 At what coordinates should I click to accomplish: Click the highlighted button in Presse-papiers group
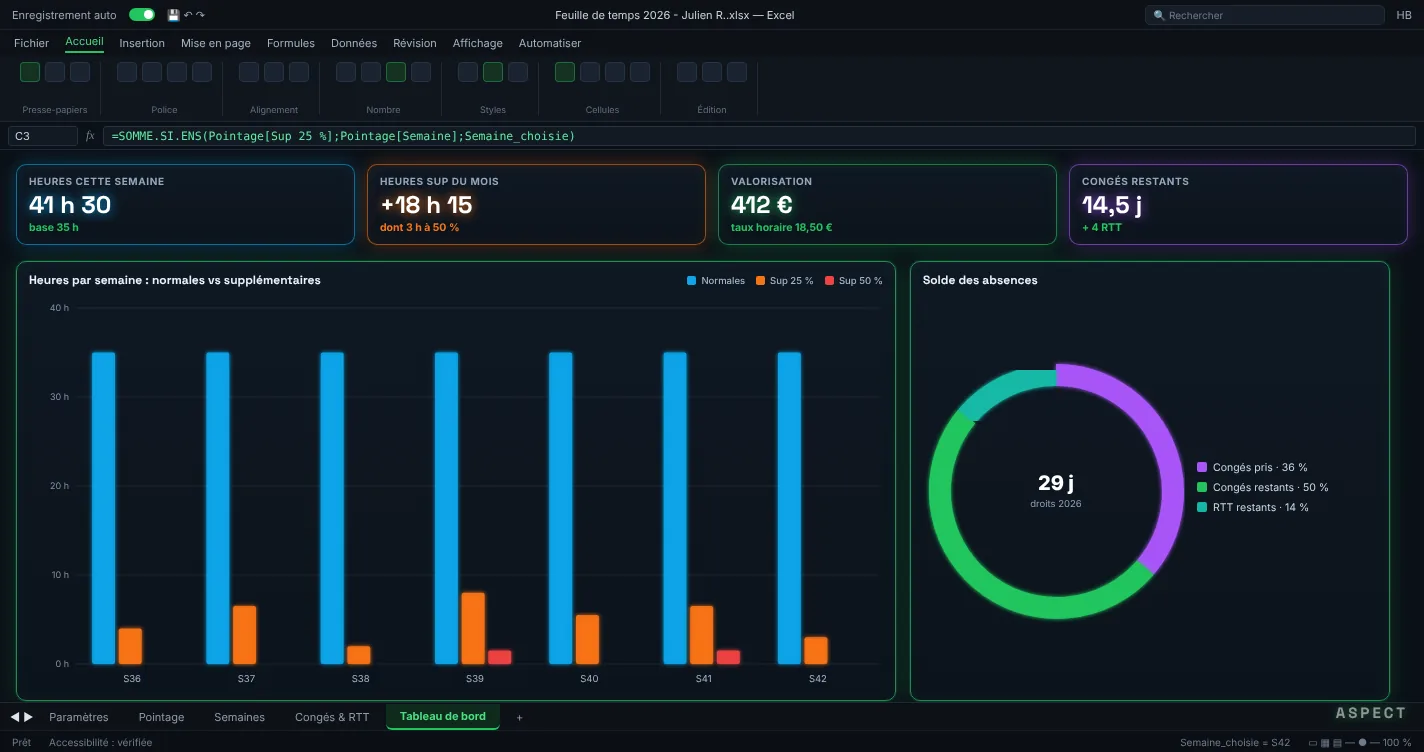[x=30, y=72]
